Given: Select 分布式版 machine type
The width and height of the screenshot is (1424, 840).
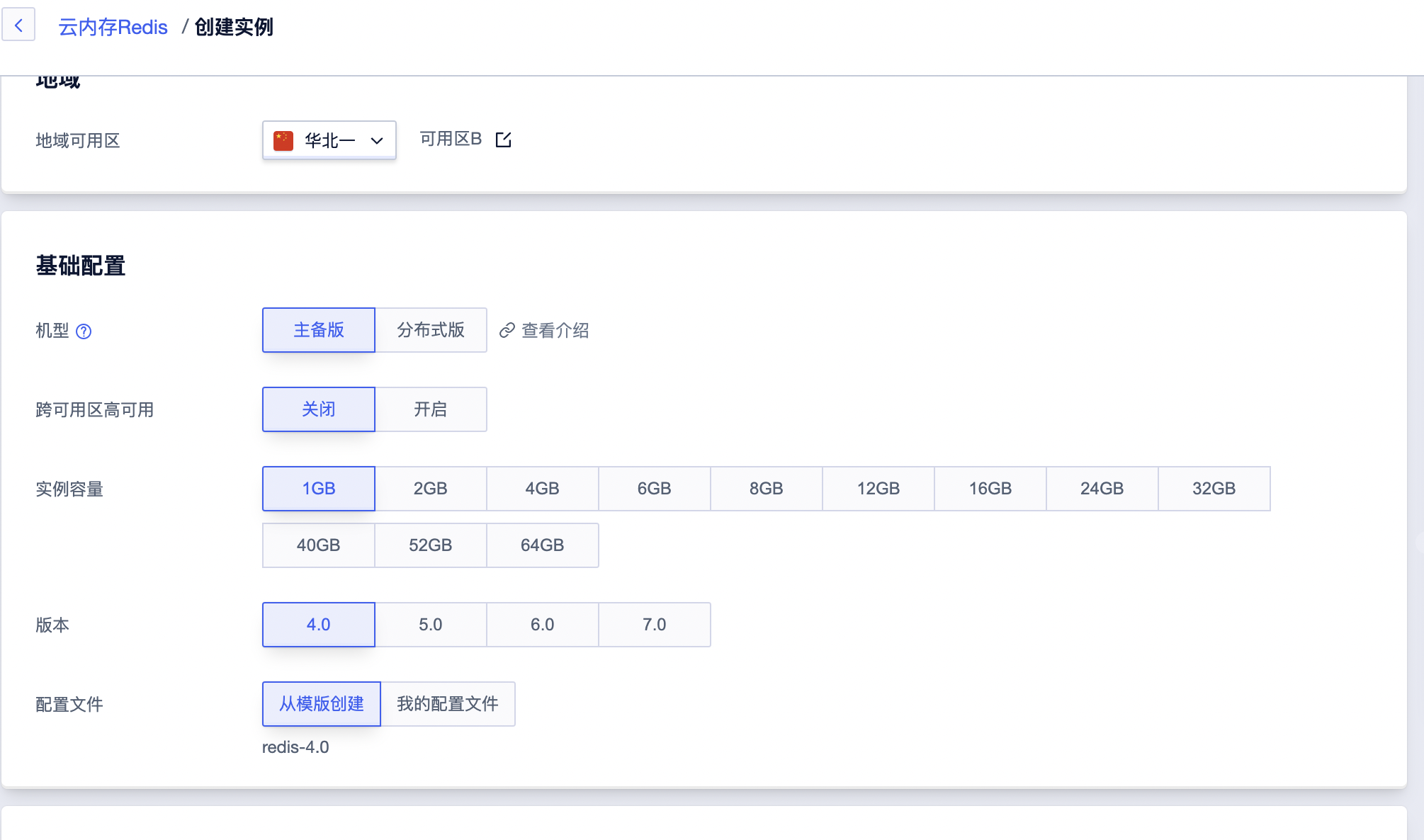Looking at the screenshot, I should (x=430, y=330).
